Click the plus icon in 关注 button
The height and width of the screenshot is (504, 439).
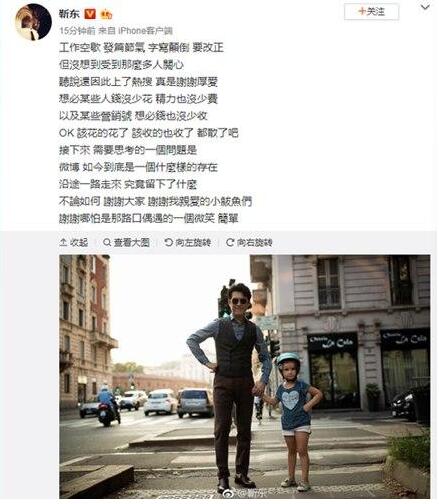[362, 11]
